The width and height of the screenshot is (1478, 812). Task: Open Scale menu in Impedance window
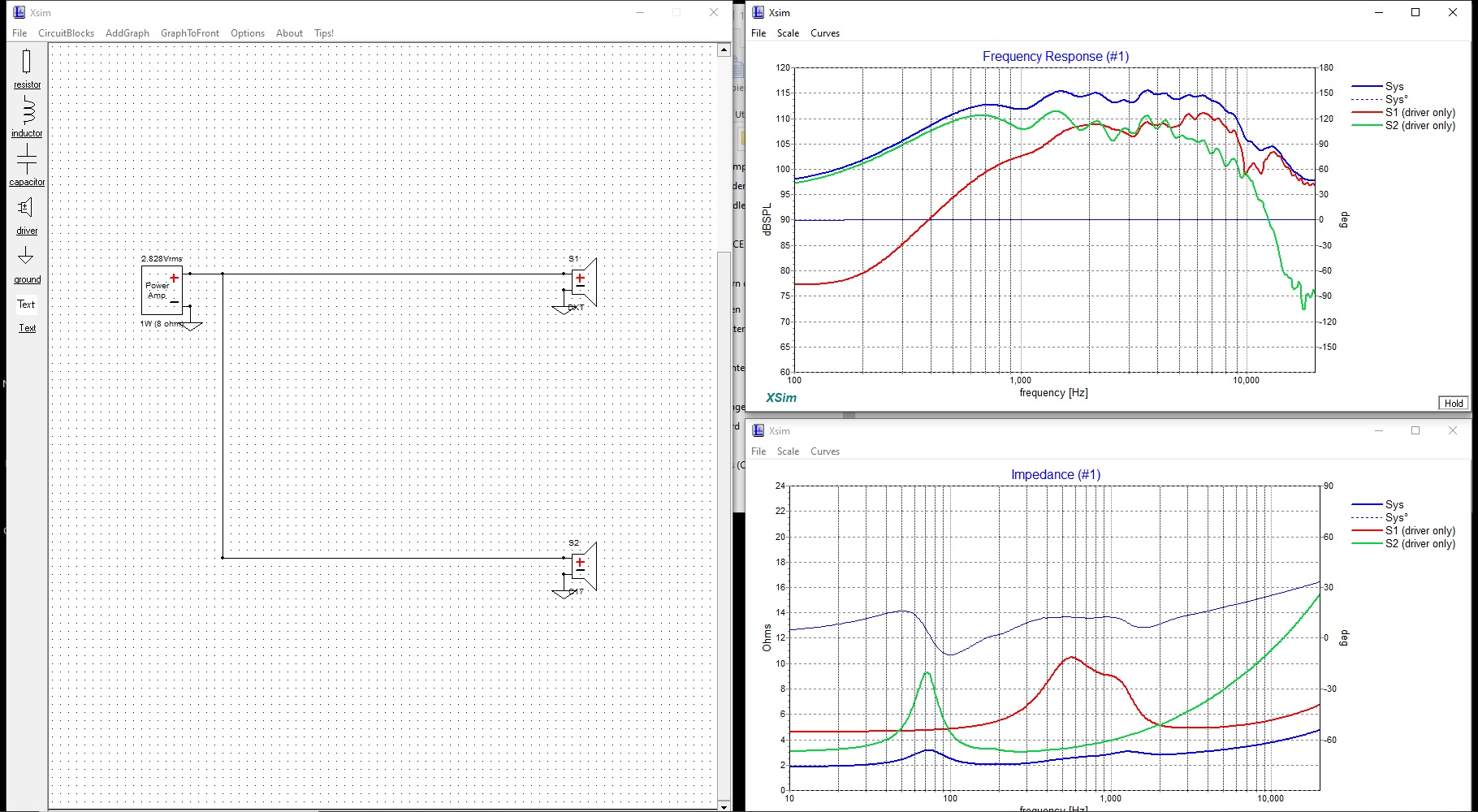788,451
